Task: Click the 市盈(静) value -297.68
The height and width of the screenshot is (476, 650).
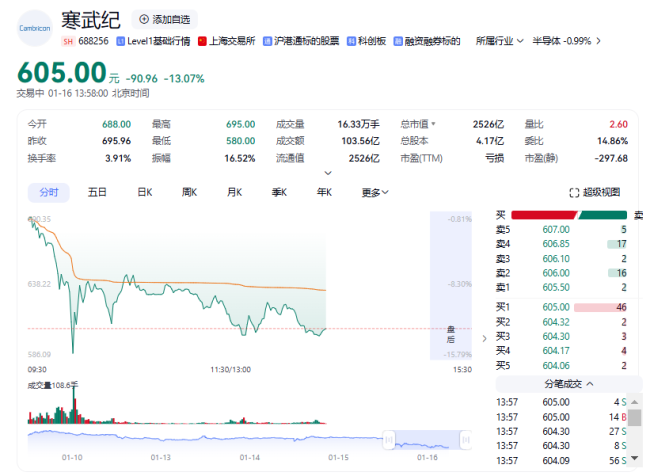Action: (611, 158)
